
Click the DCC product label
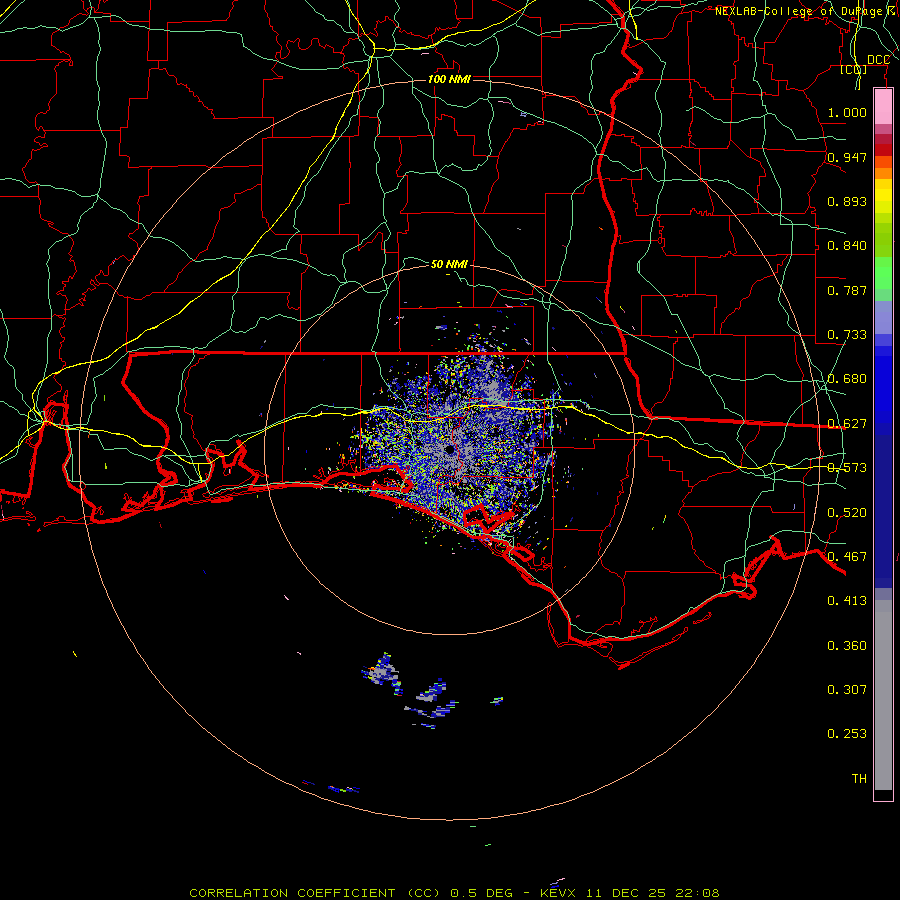(x=878, y=60)
